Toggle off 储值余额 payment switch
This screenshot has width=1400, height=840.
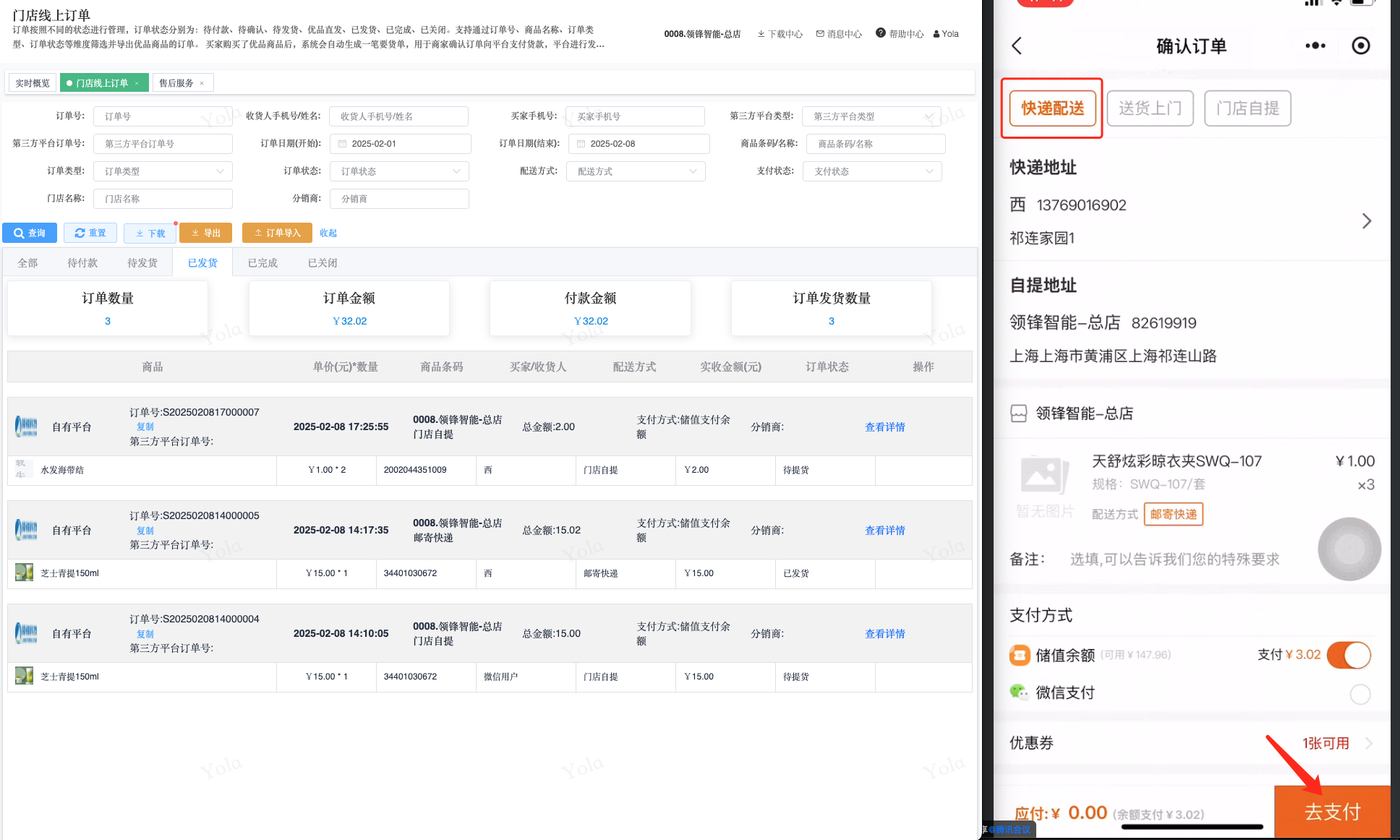coord(1349,655)
